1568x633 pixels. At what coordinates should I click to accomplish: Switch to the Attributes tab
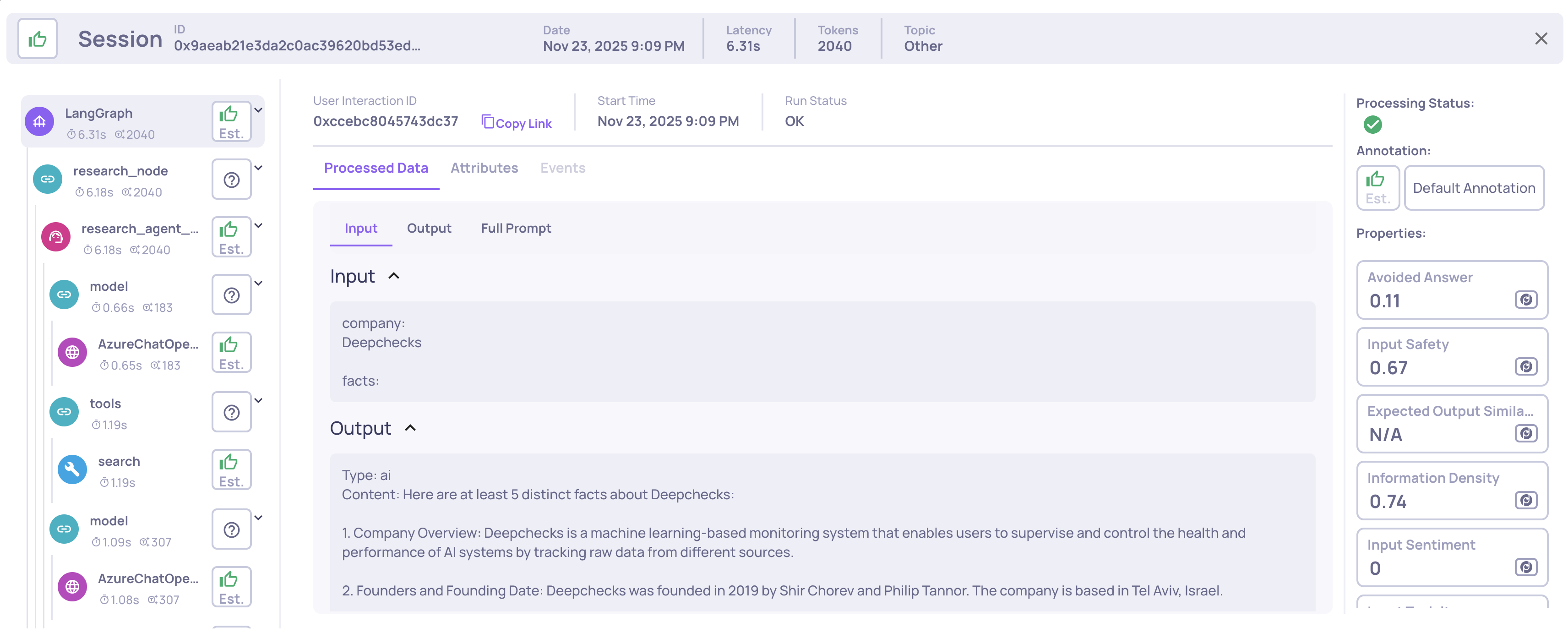point(484,168)
